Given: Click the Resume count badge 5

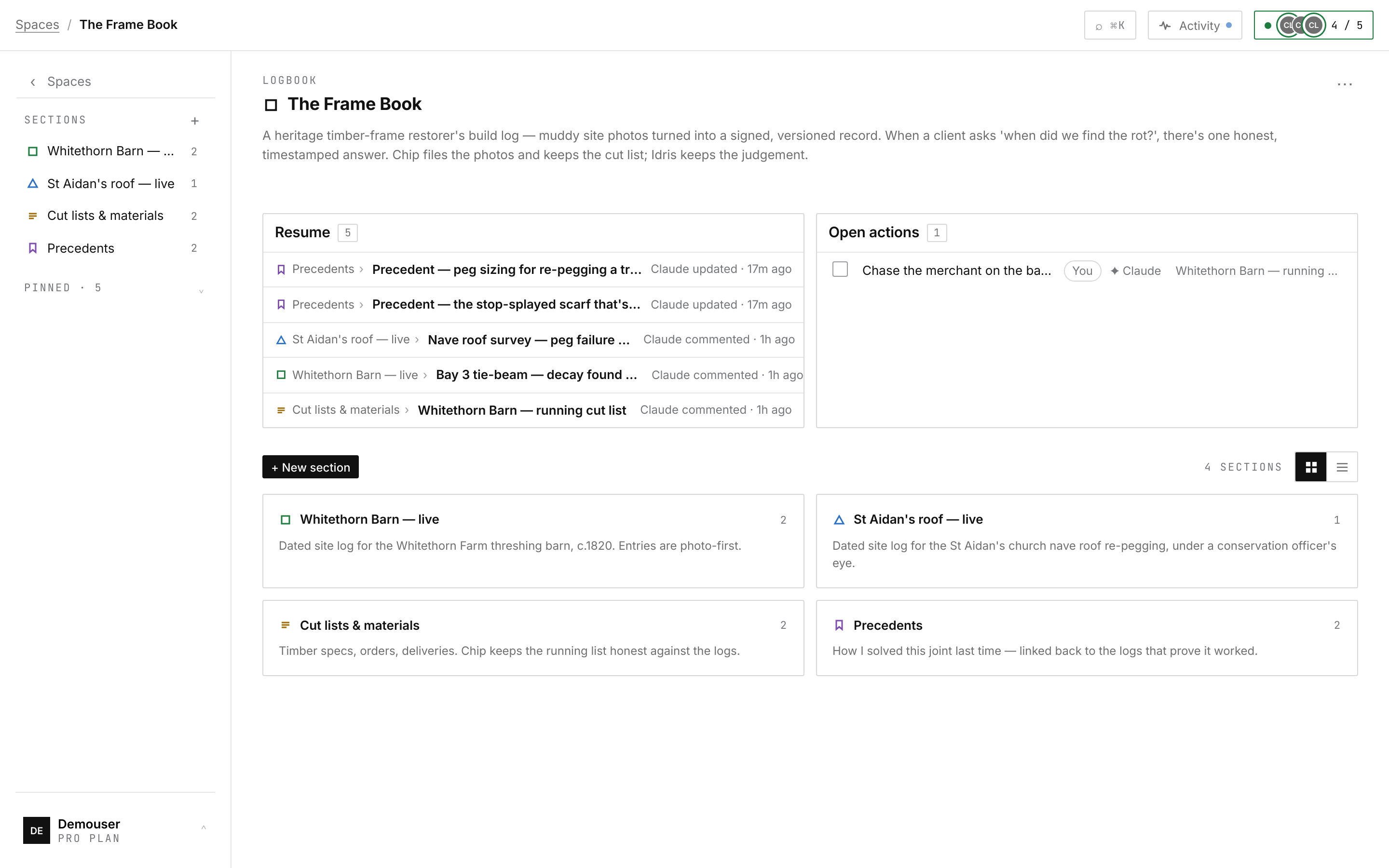Looking at the screenshot, I should [x=348, y=232].
